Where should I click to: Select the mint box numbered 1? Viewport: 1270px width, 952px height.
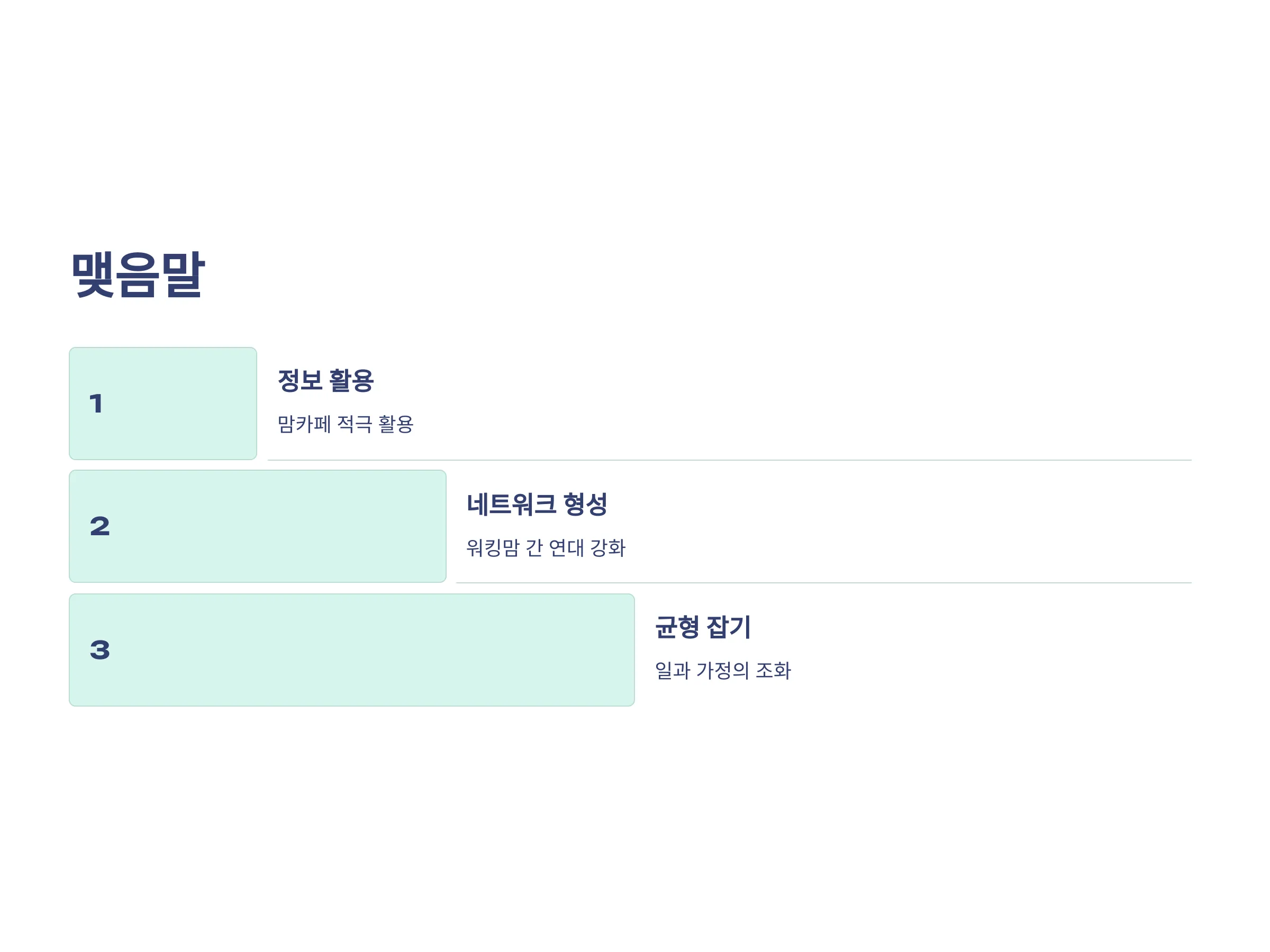163,404
